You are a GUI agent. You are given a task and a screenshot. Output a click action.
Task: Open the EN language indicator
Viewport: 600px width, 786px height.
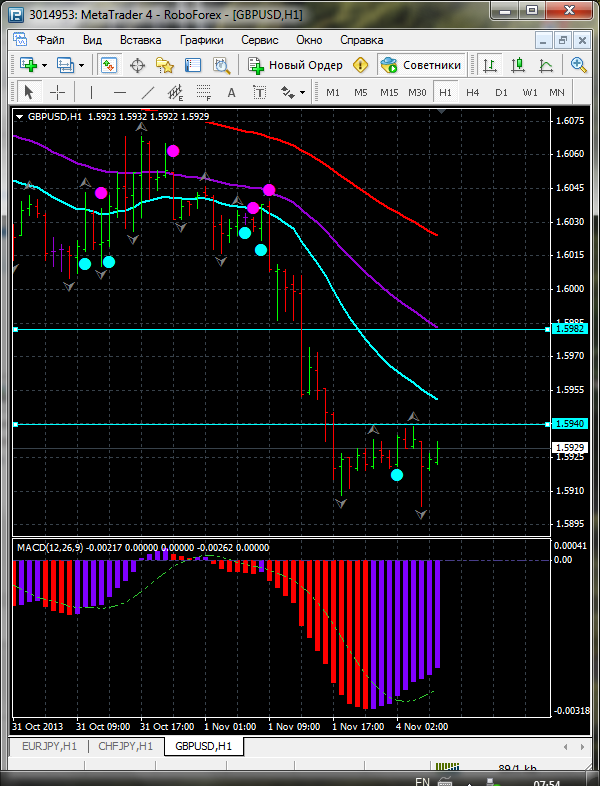click(423, 781)
